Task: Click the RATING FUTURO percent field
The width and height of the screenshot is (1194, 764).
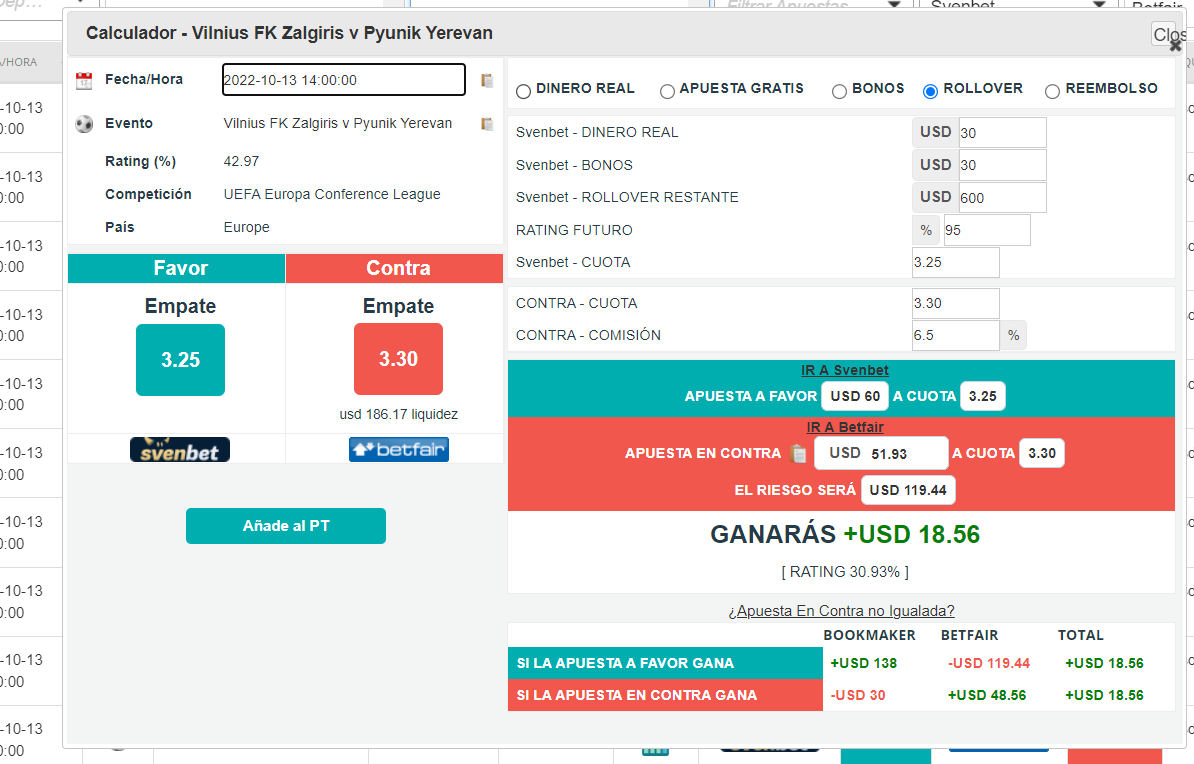Action: click(x=987, y=230)
